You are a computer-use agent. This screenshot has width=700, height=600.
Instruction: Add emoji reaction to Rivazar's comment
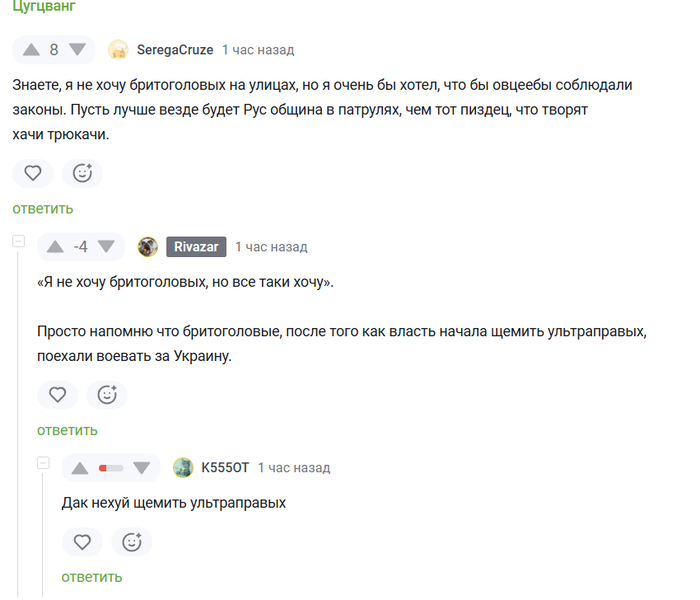[x=107, y=395]
